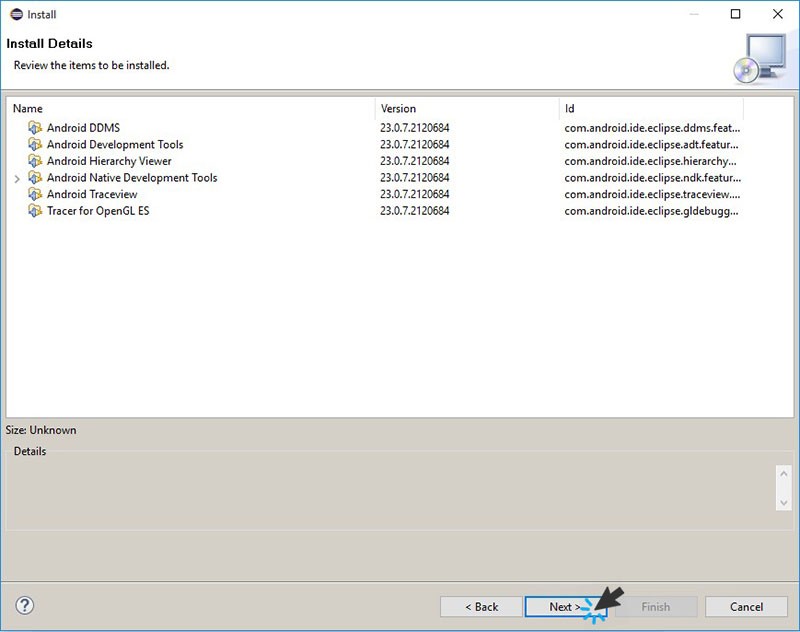Sort the list by Id column header

(650, 108)
